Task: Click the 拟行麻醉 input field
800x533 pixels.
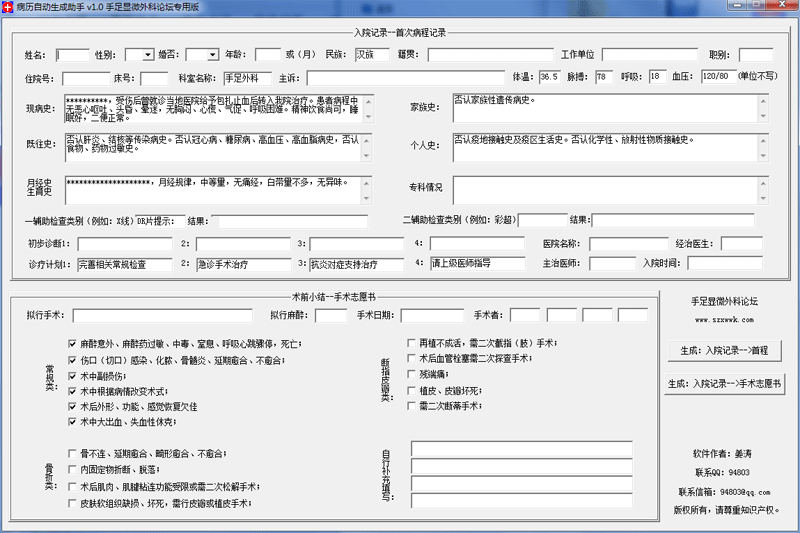Action: click(x=331, y=316)
